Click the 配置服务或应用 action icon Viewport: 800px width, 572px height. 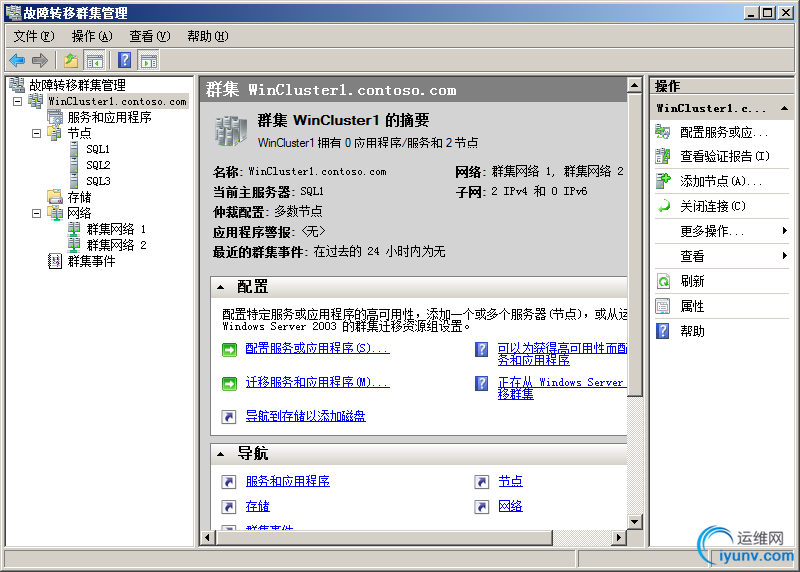point(663,132)
